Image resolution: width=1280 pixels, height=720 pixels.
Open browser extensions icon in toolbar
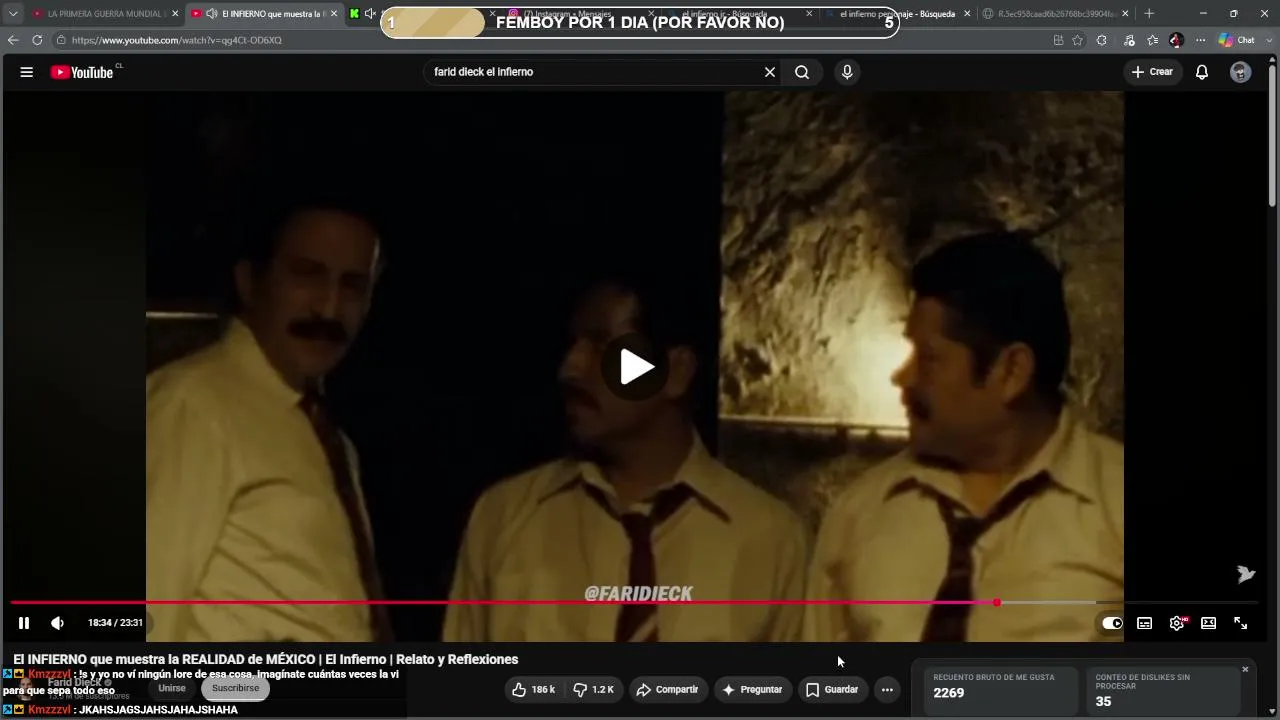tap(1102, 40)
